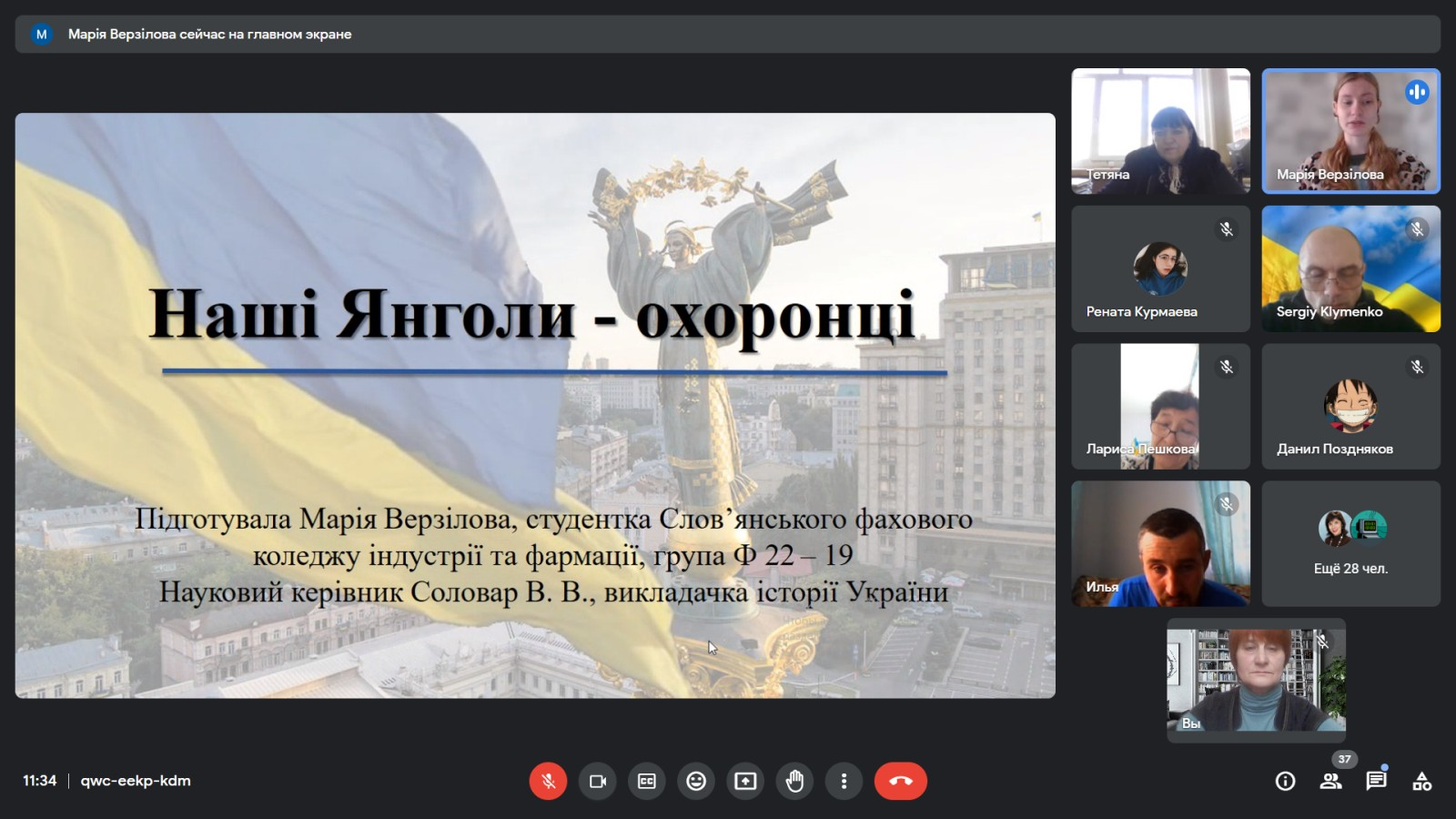Screen dimensions: 1456x819
Task: Raise your hand
Action: coord(794,781)
